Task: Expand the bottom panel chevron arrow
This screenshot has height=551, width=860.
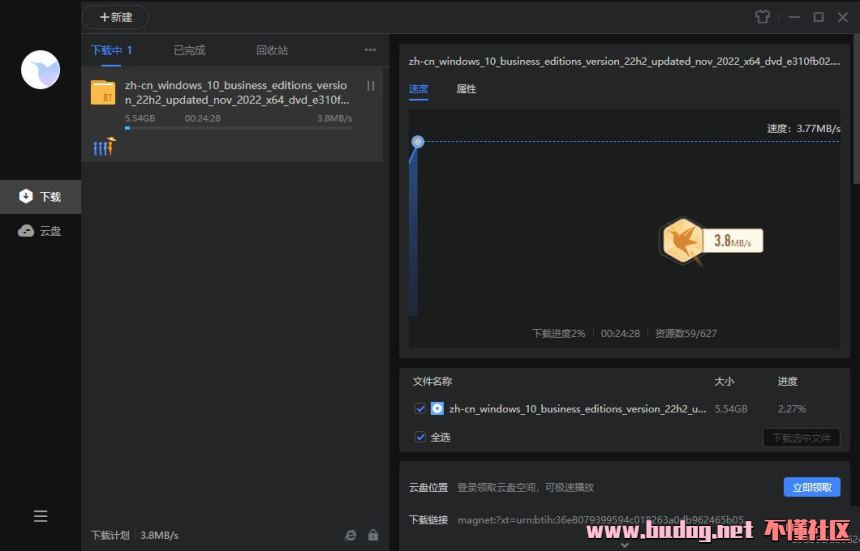Action: click(x=625, y=545)
